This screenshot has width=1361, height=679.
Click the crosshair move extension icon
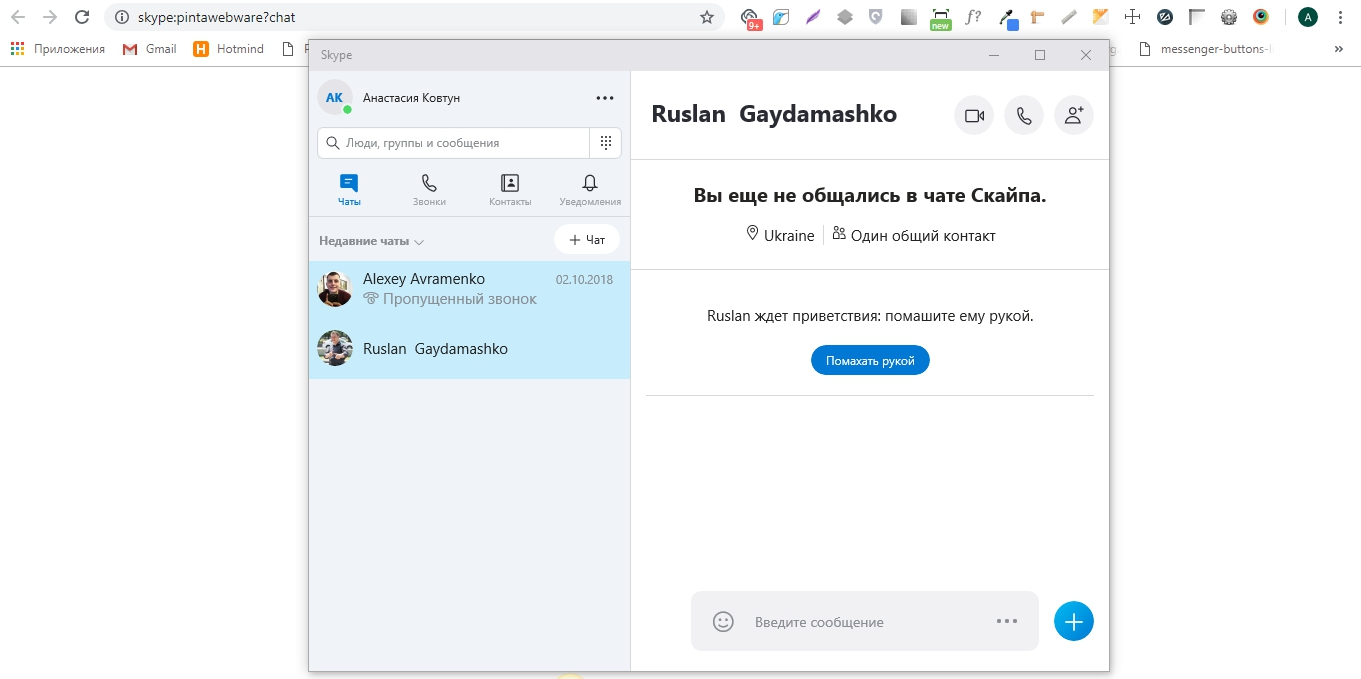point(1133,17)
